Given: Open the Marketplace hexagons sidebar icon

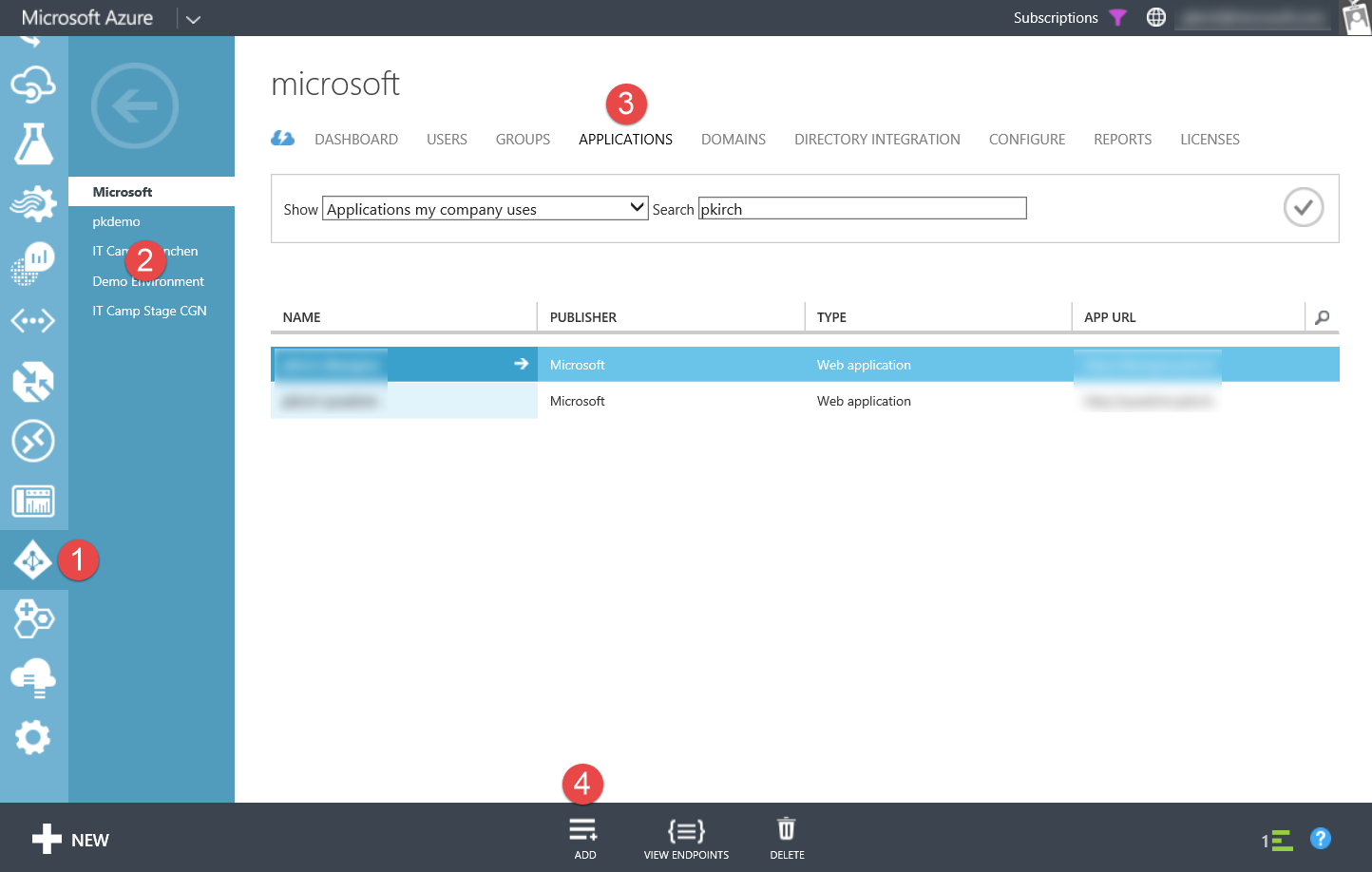Looking at the screenshot, I should [33, 619].
